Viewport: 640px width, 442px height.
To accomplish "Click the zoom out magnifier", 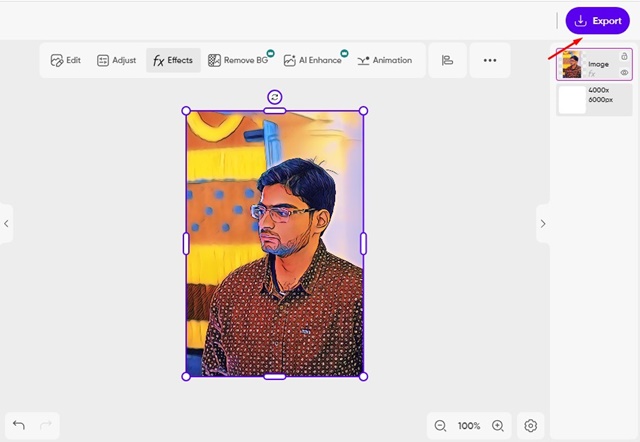I will click(x=441, y=426).
